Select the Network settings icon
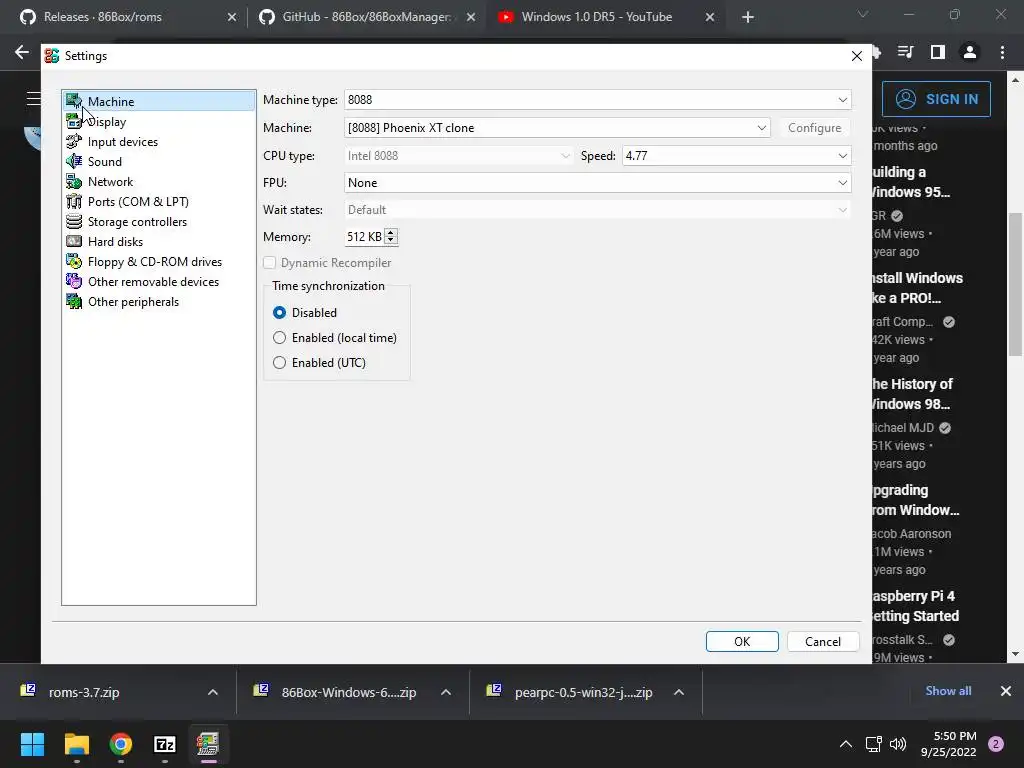The image size is (1024, 768). pyautogui.click(x=74, y=182)
